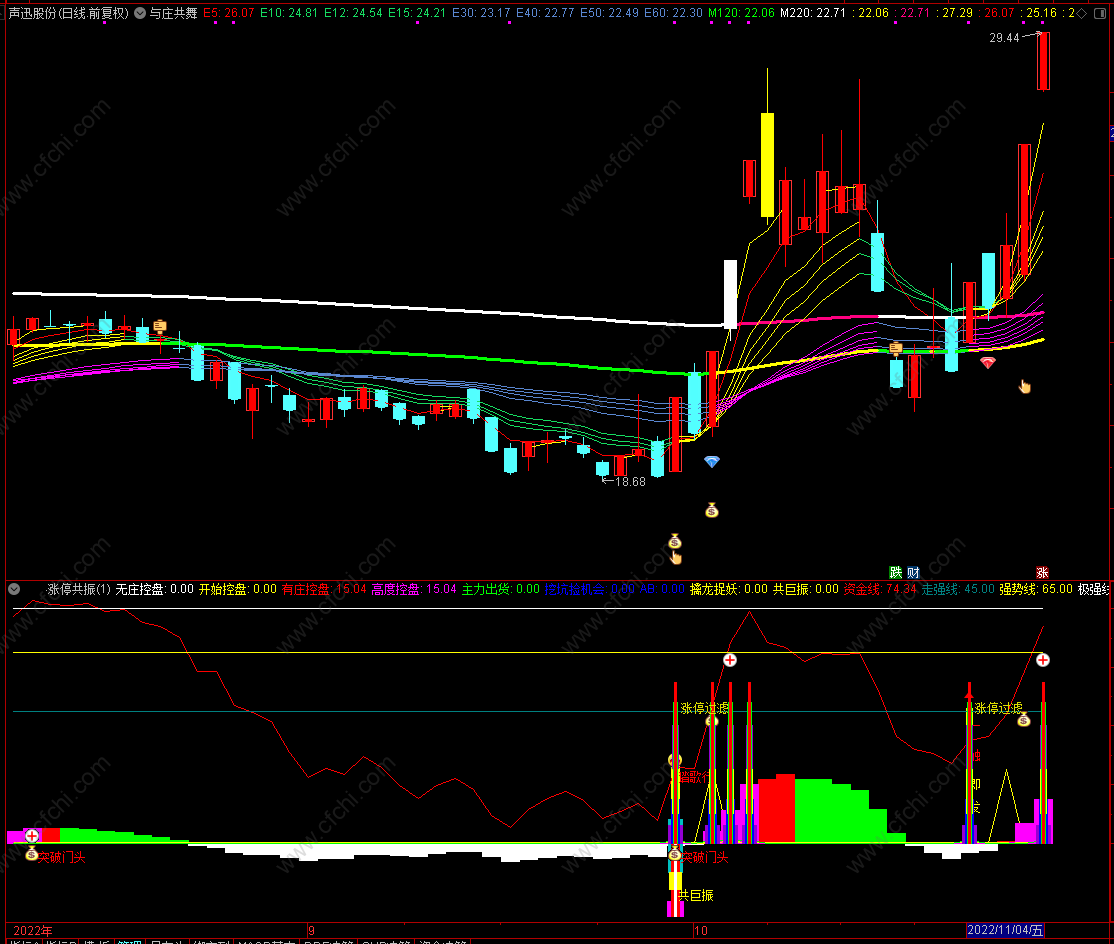
Task: Click the stock title 声迅股份(日线.前复权)
Action: coord(68,13)
